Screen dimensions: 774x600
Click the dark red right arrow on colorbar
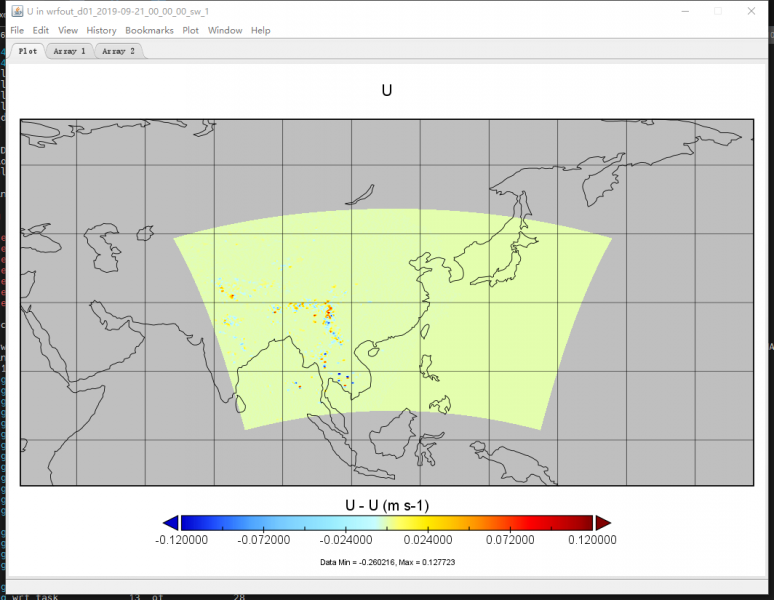pos(602,522)
